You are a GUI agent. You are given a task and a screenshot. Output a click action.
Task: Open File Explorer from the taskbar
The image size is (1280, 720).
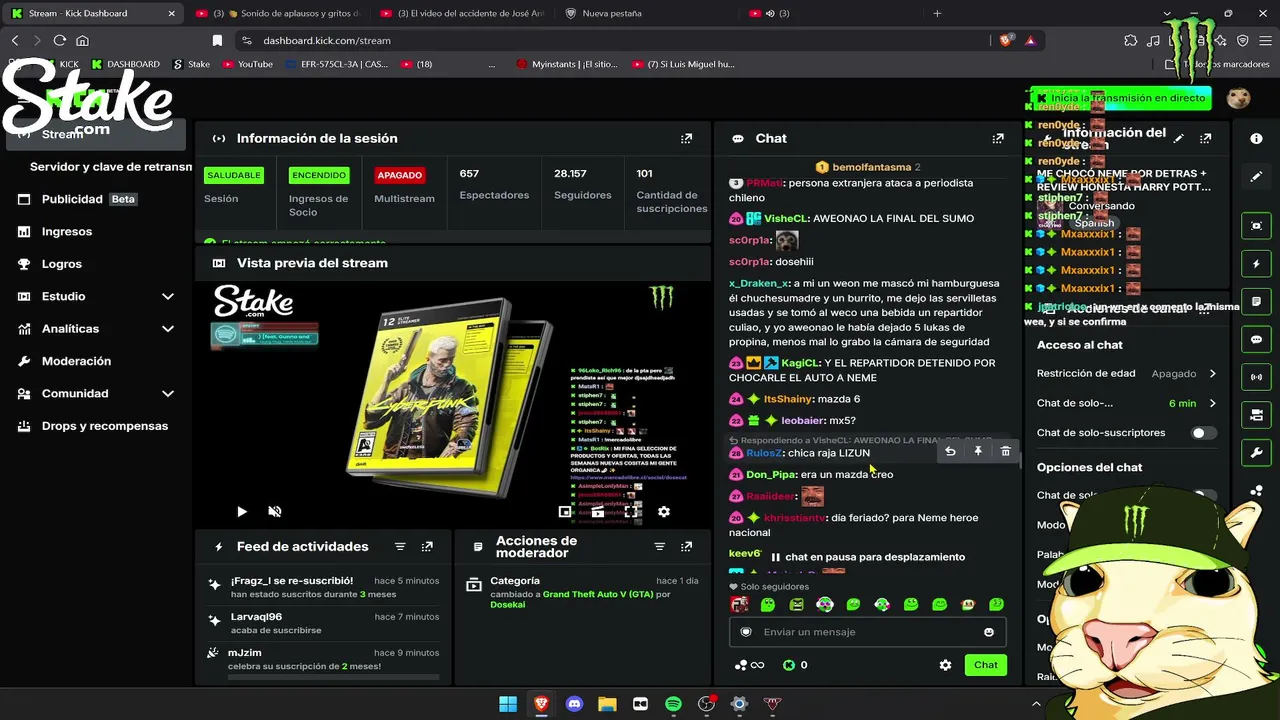click(607, 704)
